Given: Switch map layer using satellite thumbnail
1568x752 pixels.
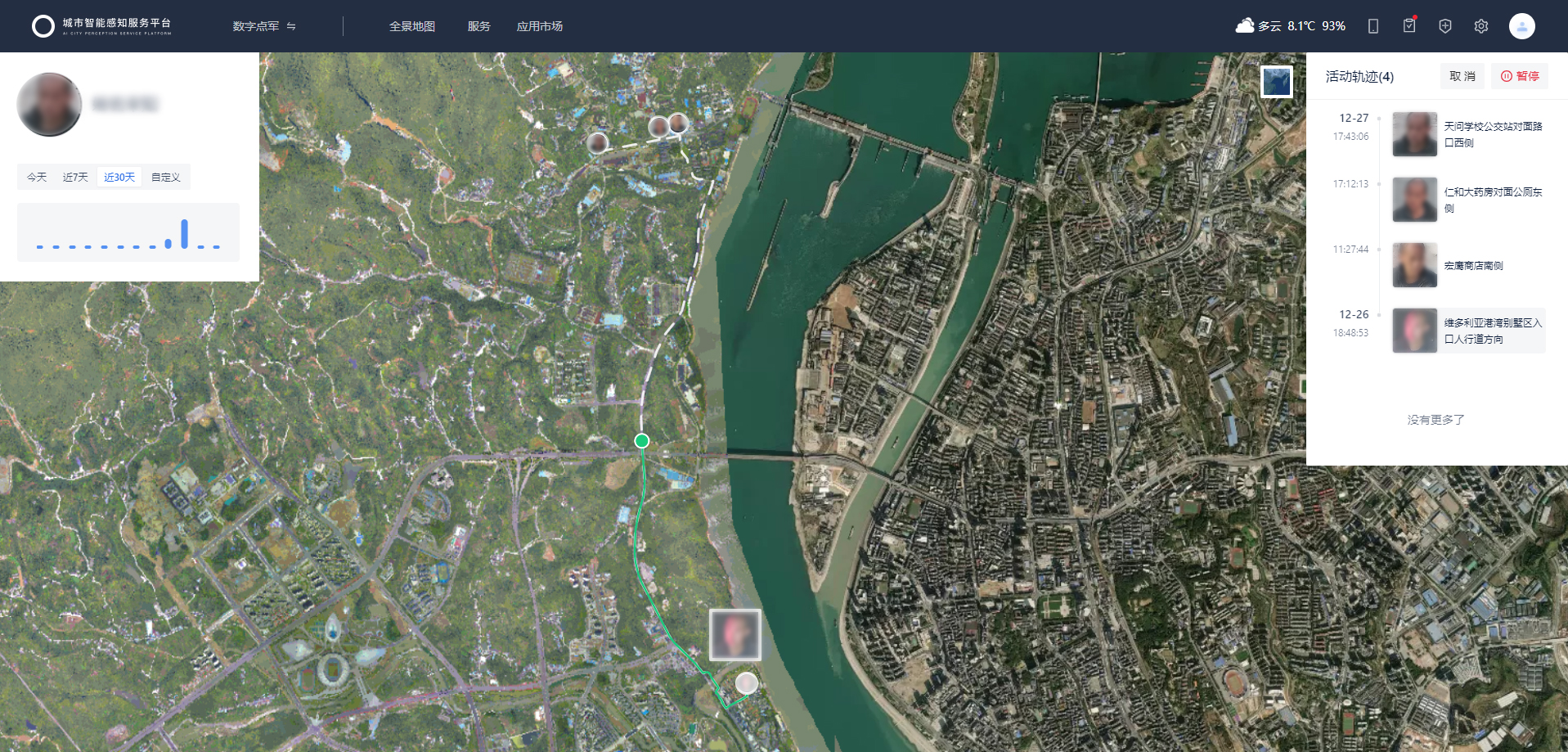Looking at the screenshot, I should point(1276,82).
